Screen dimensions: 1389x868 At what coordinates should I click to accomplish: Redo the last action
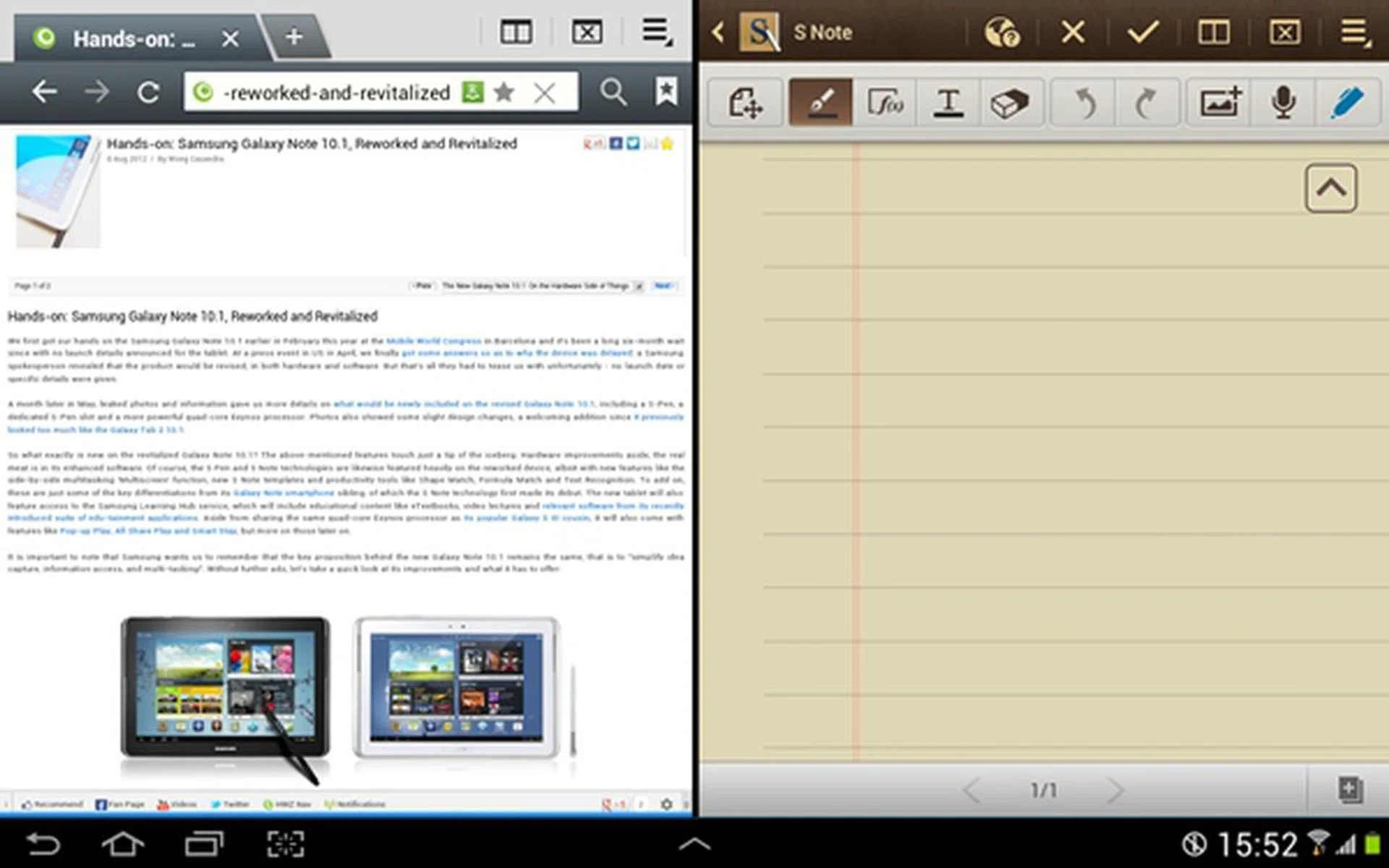(1146, 103)
